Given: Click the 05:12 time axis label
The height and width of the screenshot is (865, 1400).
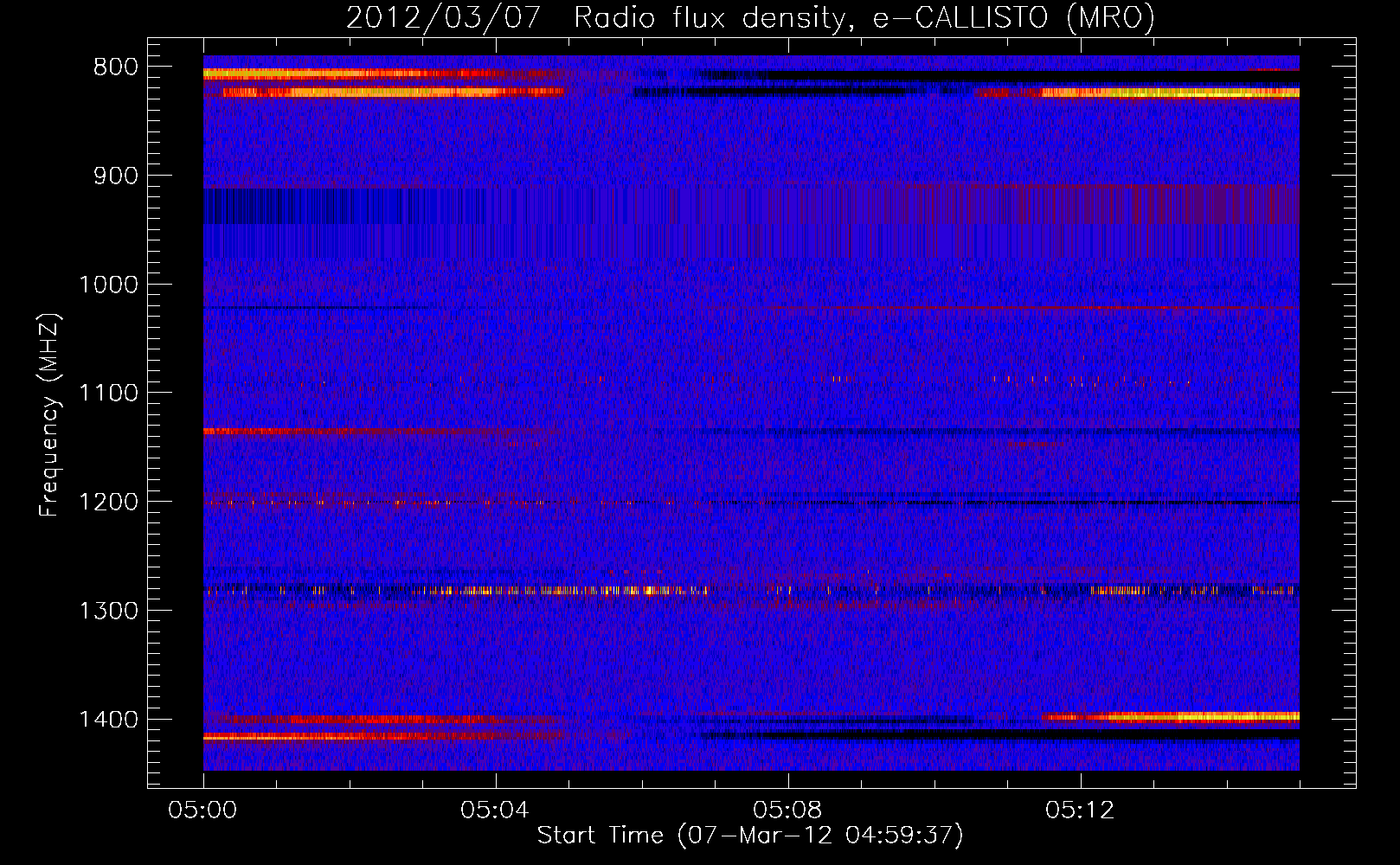Looking at the screenshot, I should (x=1080, y=811).
